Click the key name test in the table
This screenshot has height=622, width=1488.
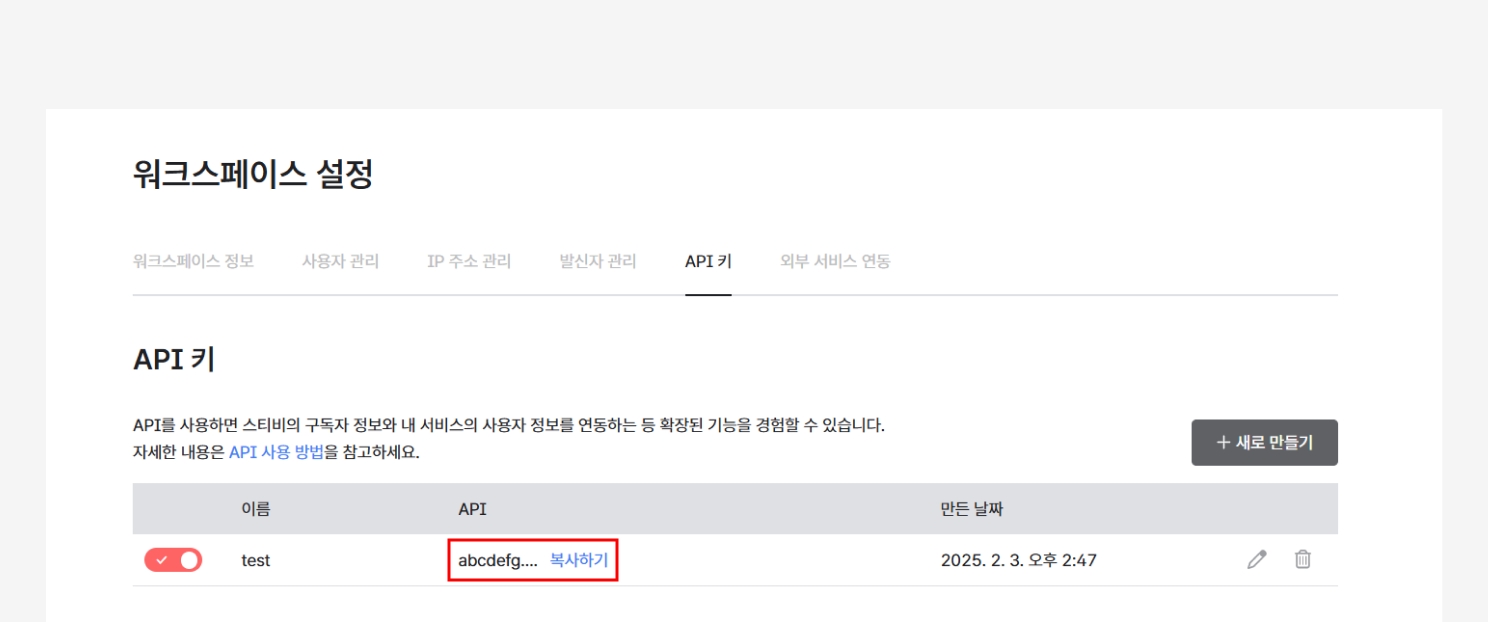pos(256,560)
